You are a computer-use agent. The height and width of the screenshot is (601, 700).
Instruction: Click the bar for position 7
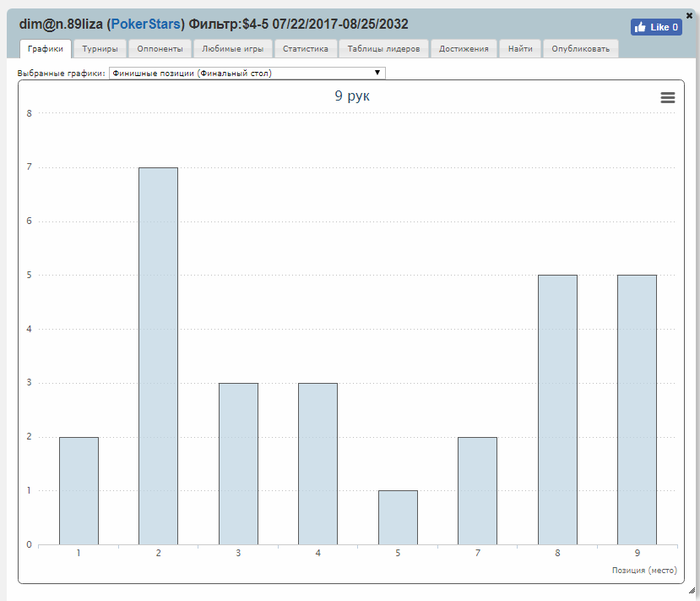477,491
